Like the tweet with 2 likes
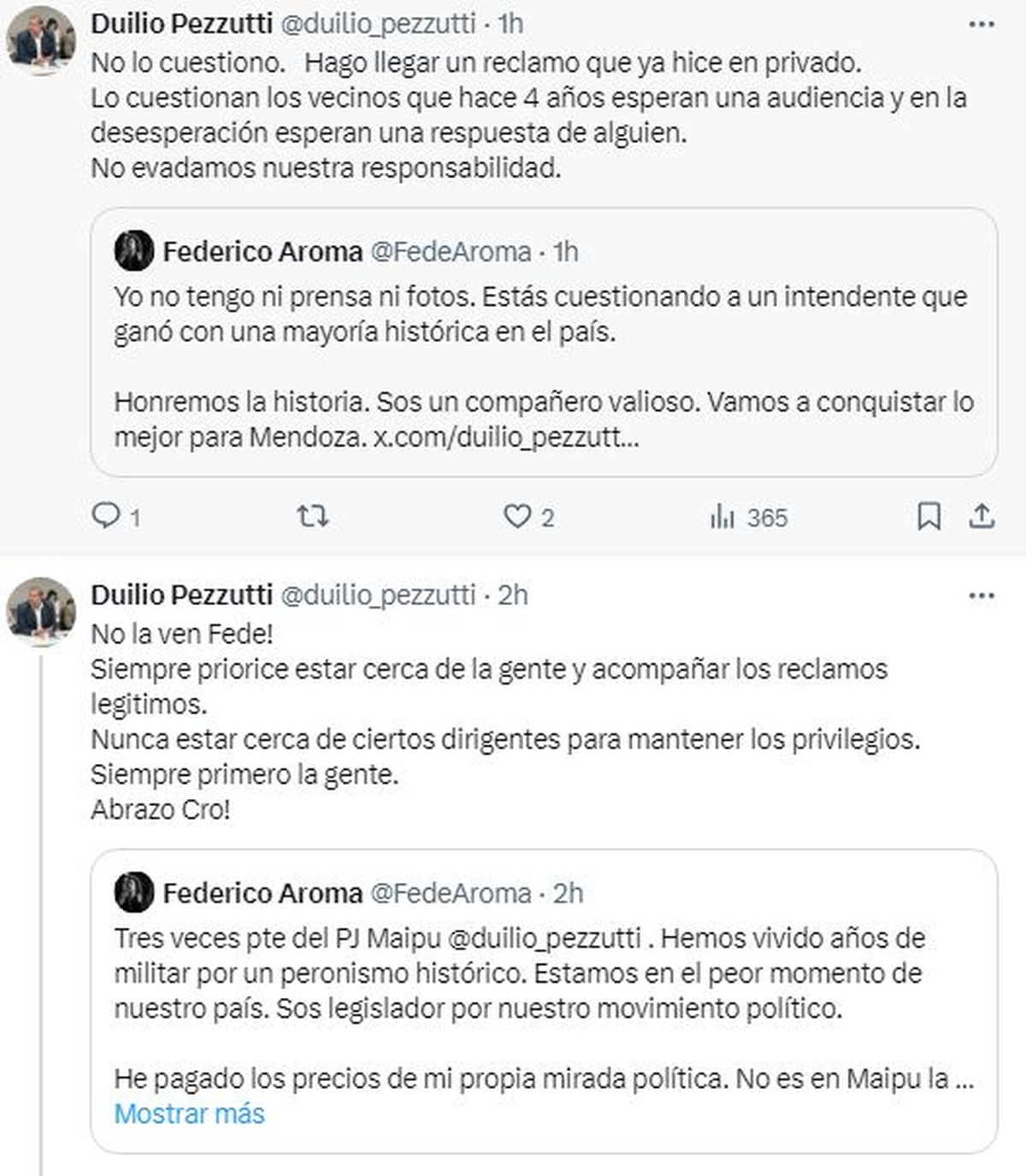This screenshot has height=1176, width=1026. click(517, 516)
